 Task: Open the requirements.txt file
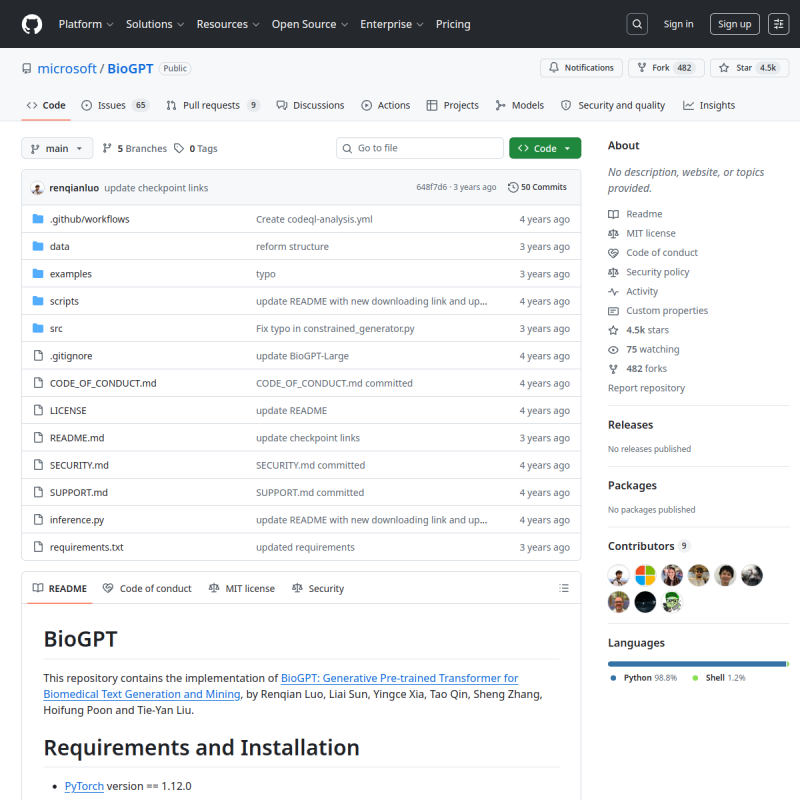pyautogui.click(x=86, y=547)
